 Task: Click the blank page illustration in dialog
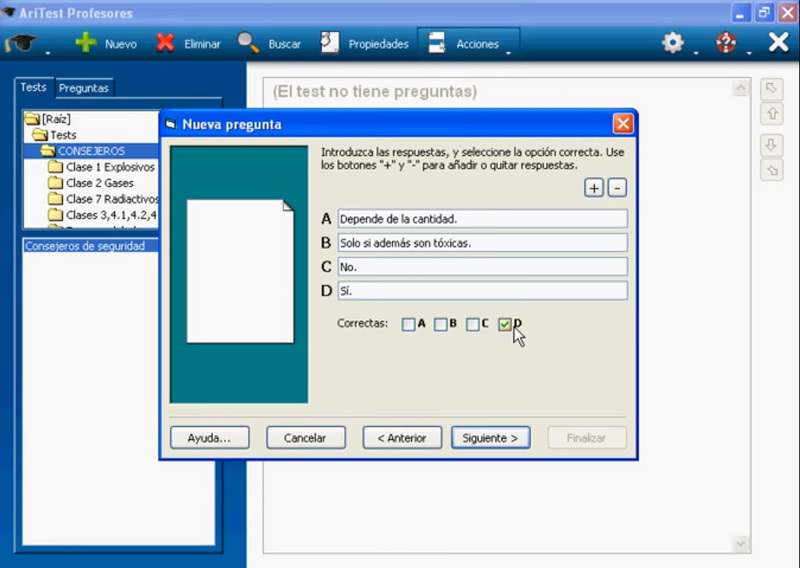click(240, 271)
